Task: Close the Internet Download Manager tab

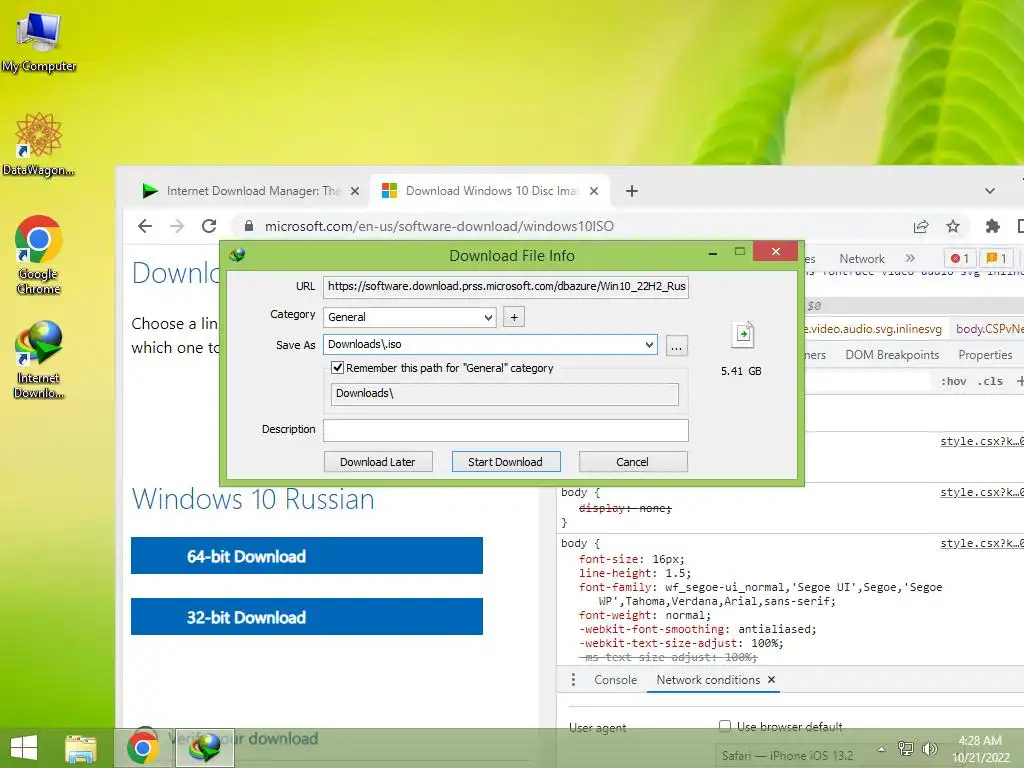Action: click(x=355, y=191)
